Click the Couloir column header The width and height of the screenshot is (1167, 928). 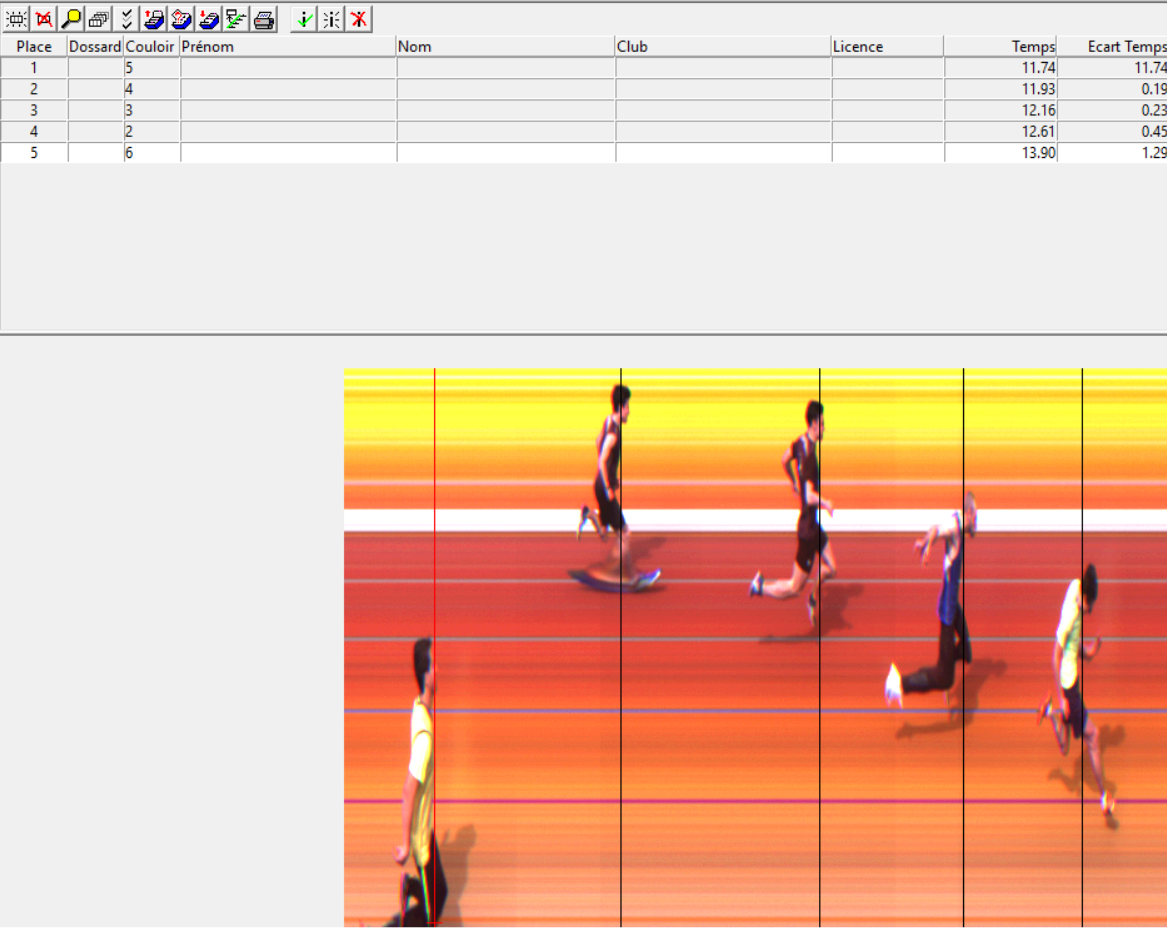coord(151,46)
